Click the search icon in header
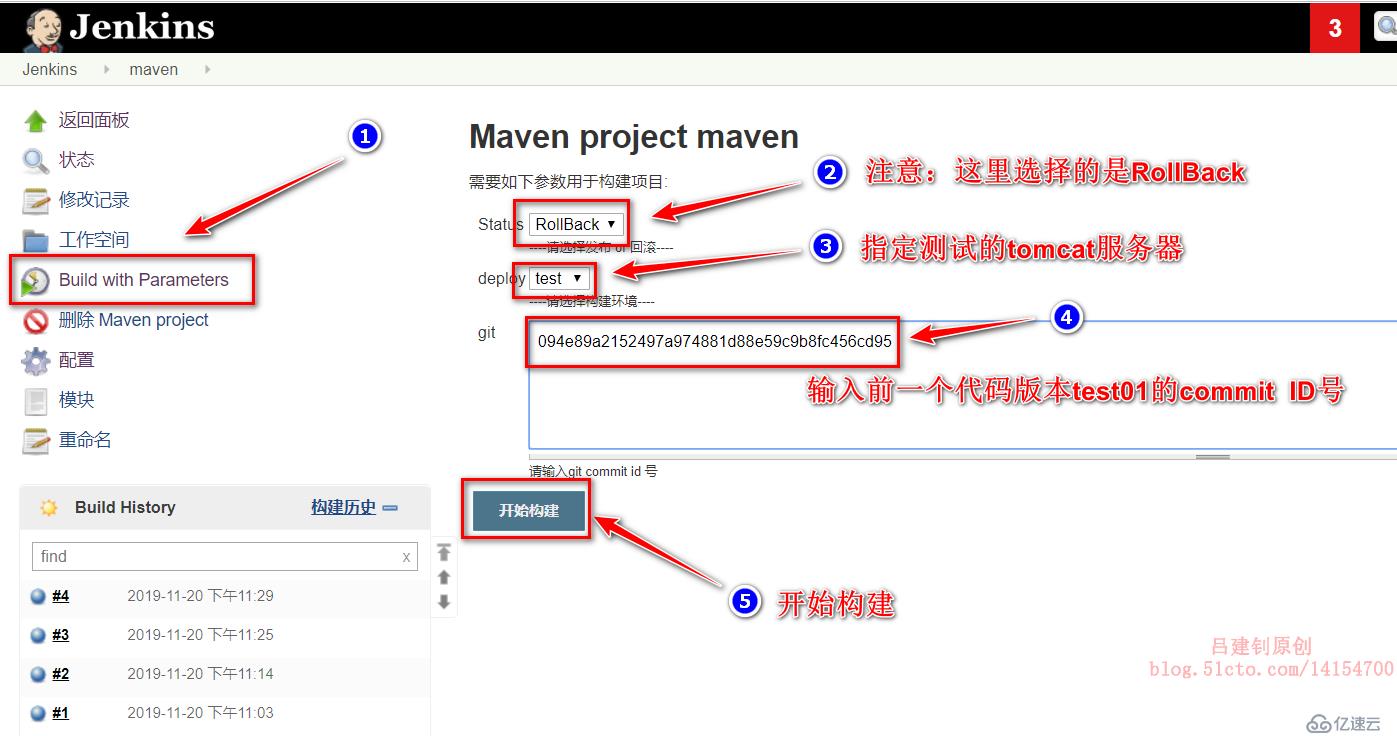Image resolution: width=1397 pixels, height=736 pixels. click(x=1385, y=27)
